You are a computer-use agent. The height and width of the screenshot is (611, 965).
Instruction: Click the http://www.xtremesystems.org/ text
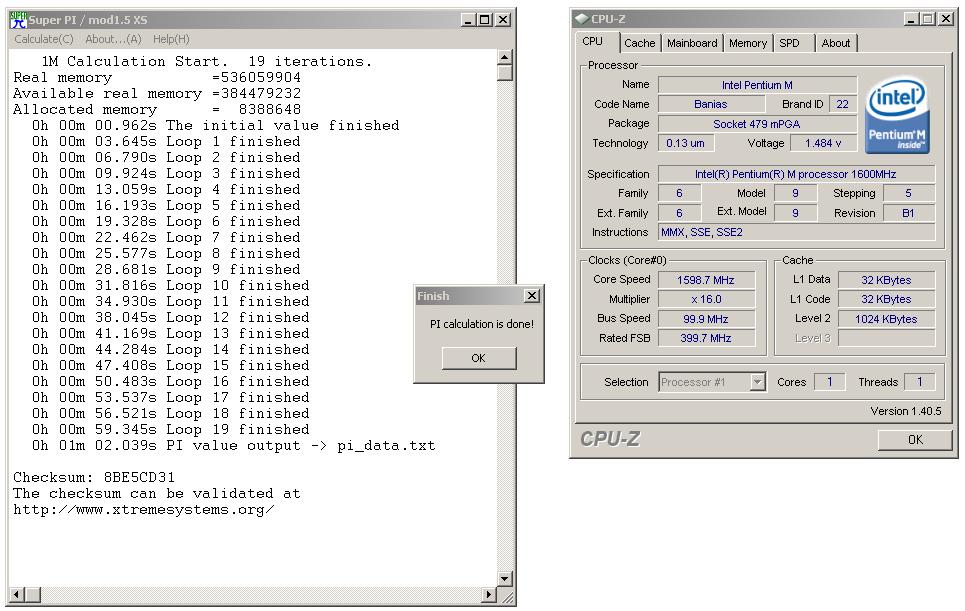click(x=143, y=509)
